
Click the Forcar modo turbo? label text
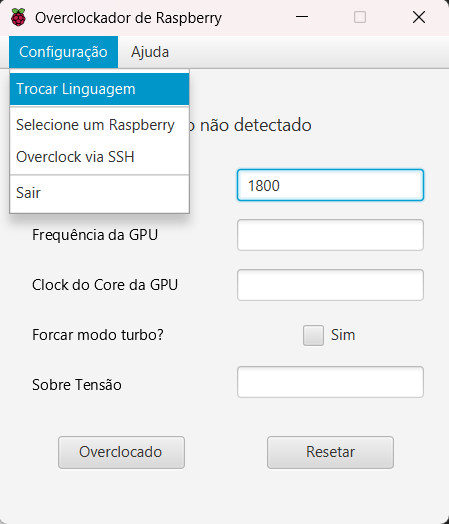pyautogui.click(x=98, y=335)
